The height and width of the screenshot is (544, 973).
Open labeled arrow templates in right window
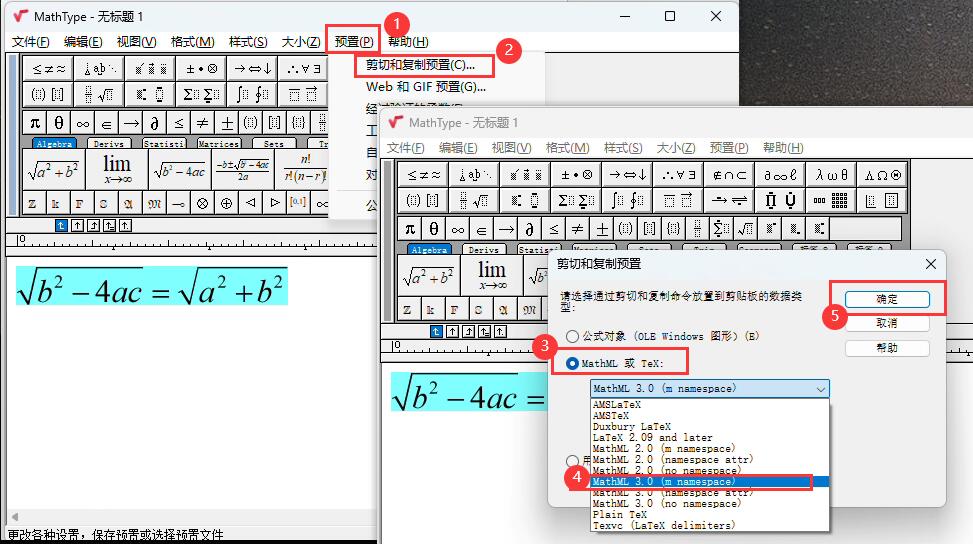730,200
